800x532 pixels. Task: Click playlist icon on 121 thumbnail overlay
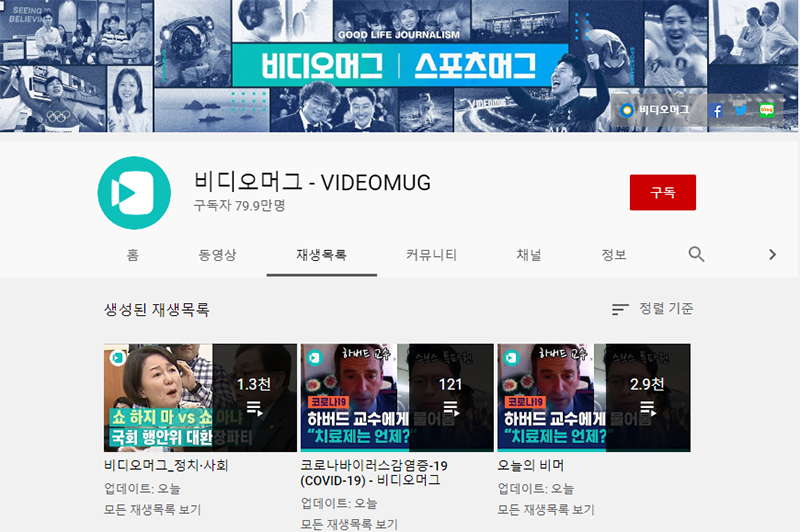pos(451,408)
